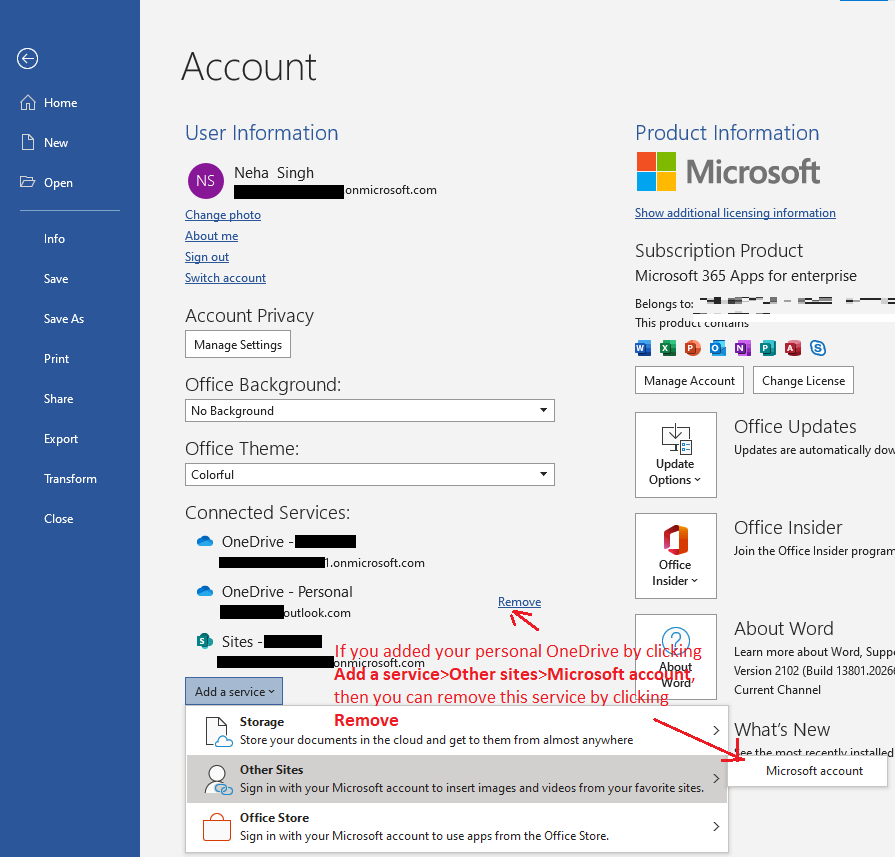895x857 pixels.
Task: Click the Manage Account button
Action: [690, 380]
